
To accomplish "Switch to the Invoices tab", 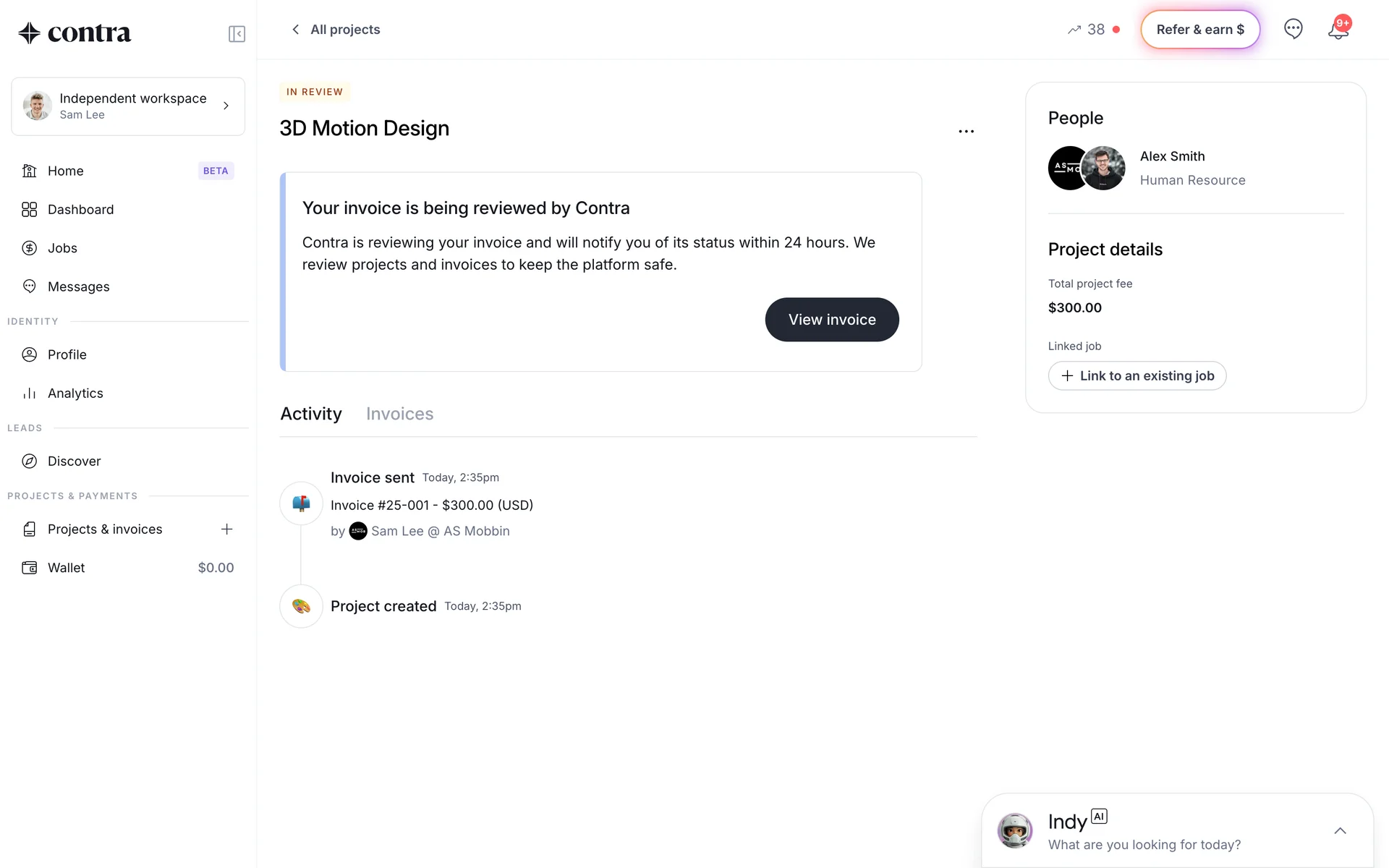I will coord(399,414).
